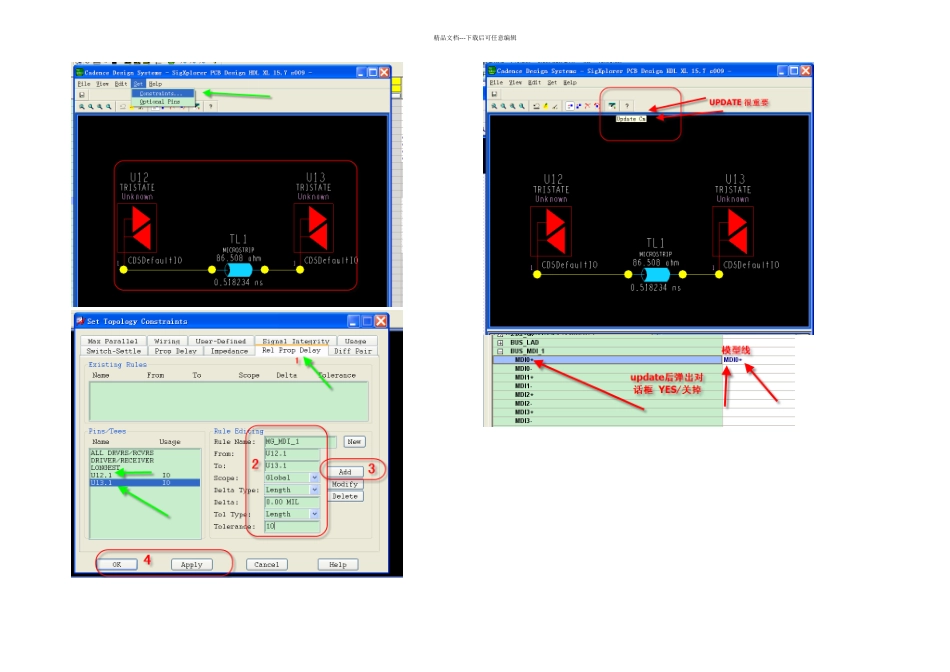950x672 pixels.
Task: Click the red X delete icon in right toolbar
Action: [587, 105]
